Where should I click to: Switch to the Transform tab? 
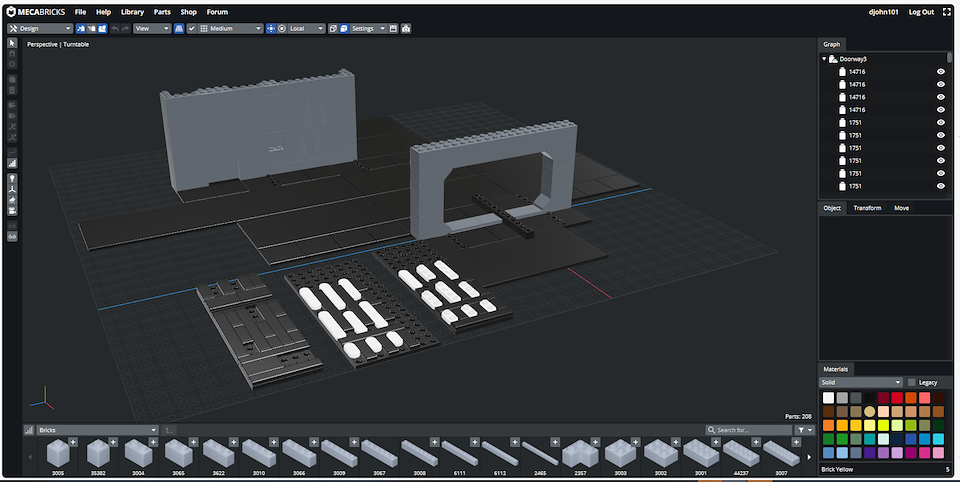tap(867, 208)
